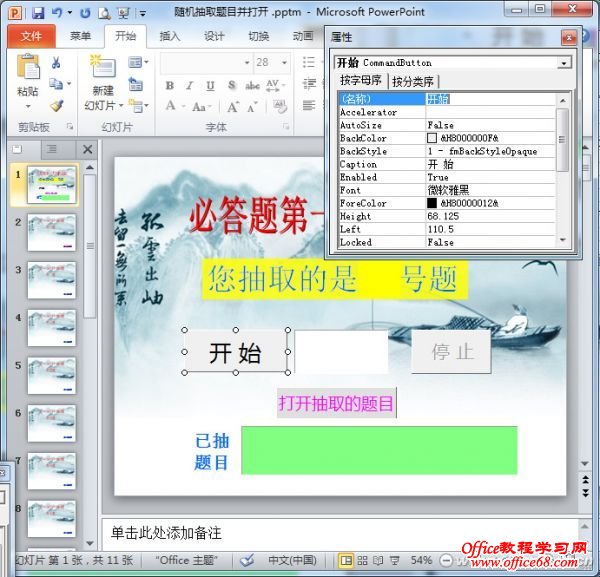Toggle Underline formatting
The height and width of the screenshot is (577, 600).
(210, 85)
